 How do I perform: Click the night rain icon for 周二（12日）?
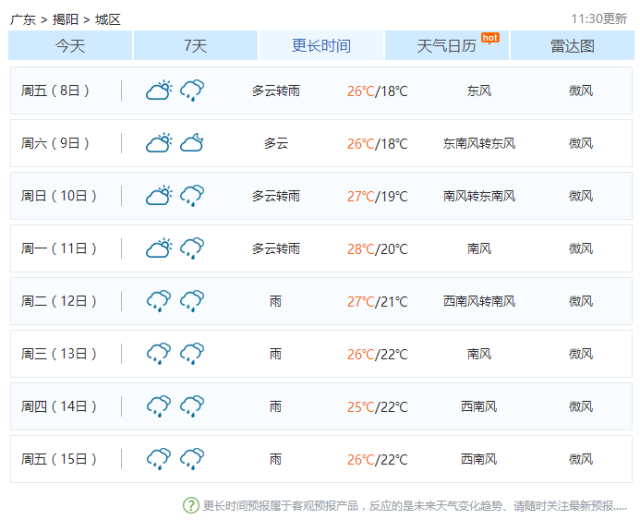pos(192,301)
